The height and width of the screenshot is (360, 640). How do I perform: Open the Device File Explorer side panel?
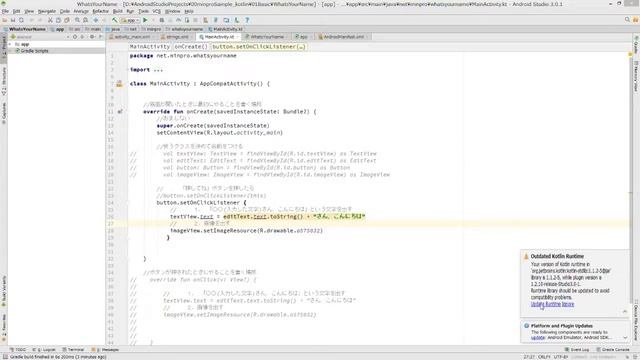point(636,320)
